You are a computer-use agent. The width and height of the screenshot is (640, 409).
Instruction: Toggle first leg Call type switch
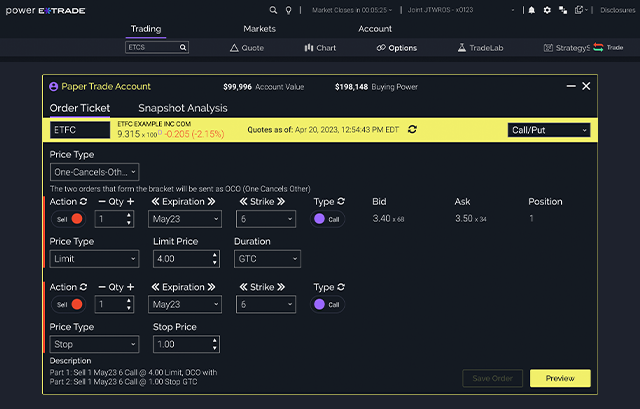tap(326, 219)
